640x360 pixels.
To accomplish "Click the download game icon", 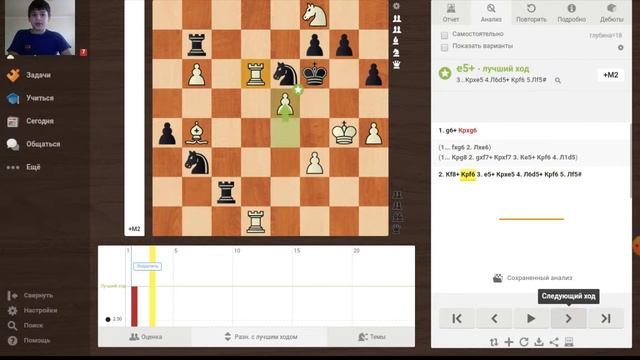I will [539, 342].
